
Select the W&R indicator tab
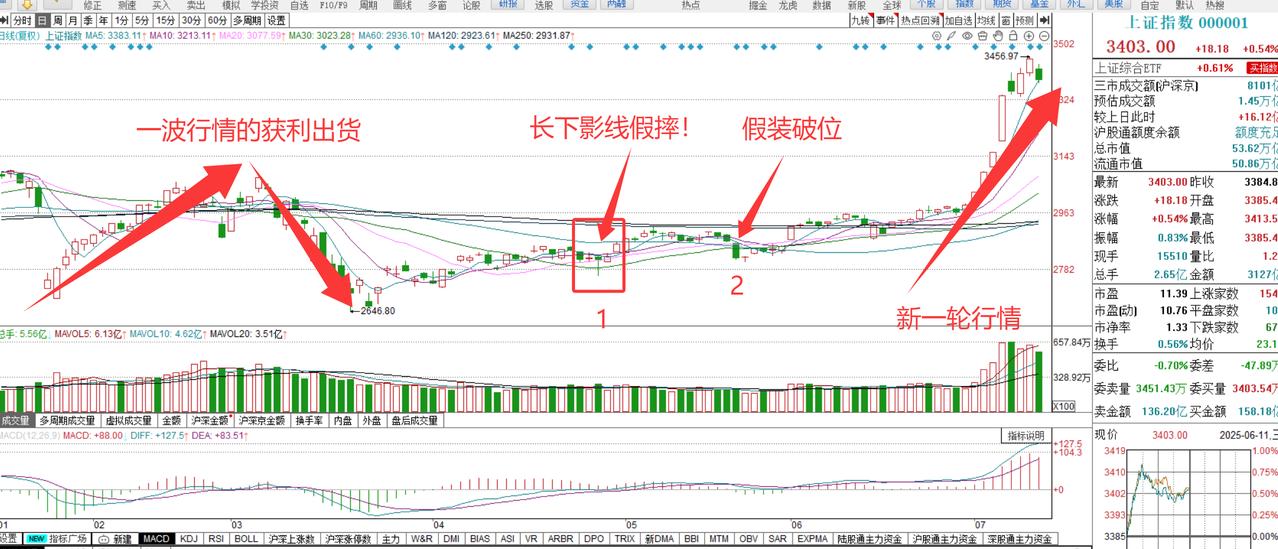(421, 539)
